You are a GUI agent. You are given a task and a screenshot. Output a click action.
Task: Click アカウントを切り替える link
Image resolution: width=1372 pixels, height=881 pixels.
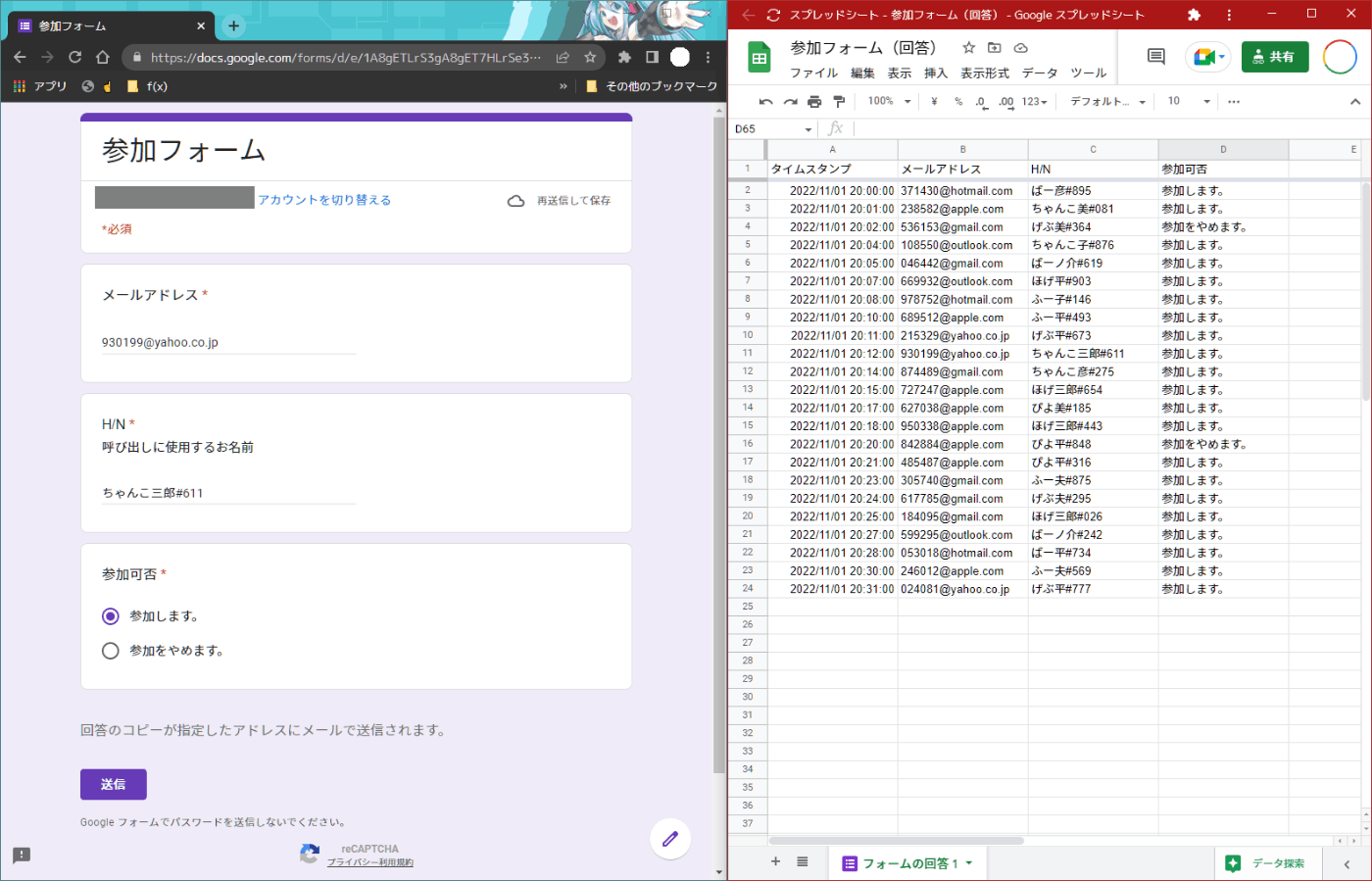pos(324,200)
